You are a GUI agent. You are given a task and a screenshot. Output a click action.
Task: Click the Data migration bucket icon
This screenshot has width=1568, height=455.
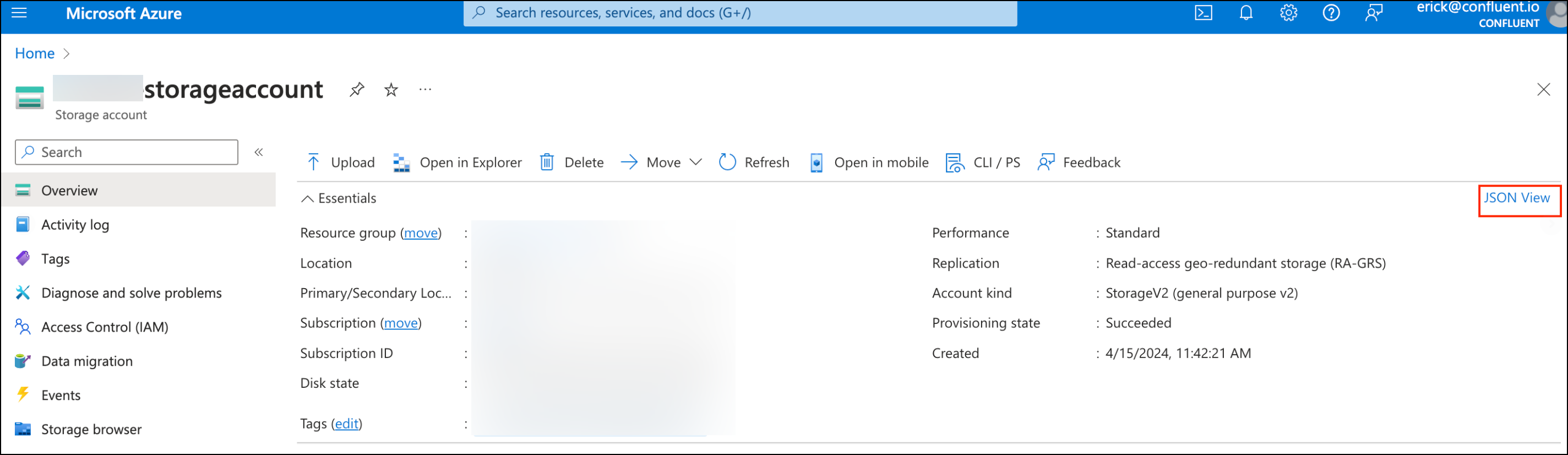pos(23,361)
